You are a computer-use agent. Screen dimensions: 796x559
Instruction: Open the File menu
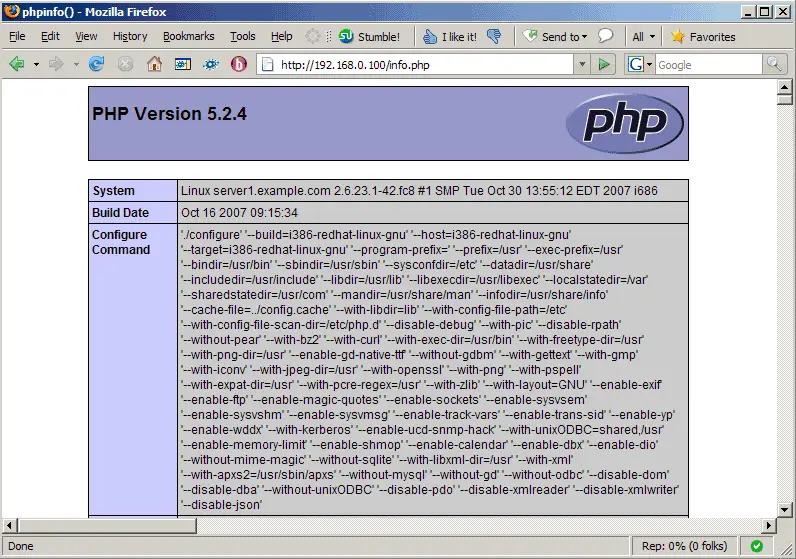(17, 37)
